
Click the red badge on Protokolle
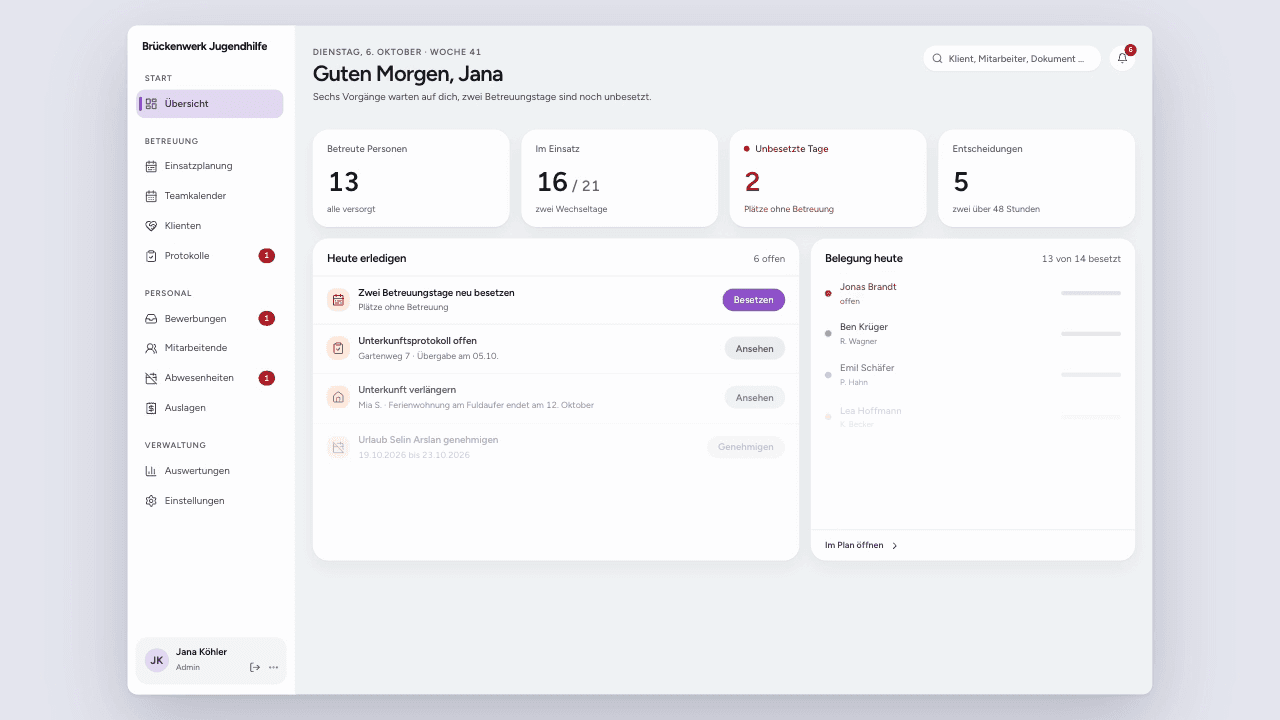click(267, 256)
